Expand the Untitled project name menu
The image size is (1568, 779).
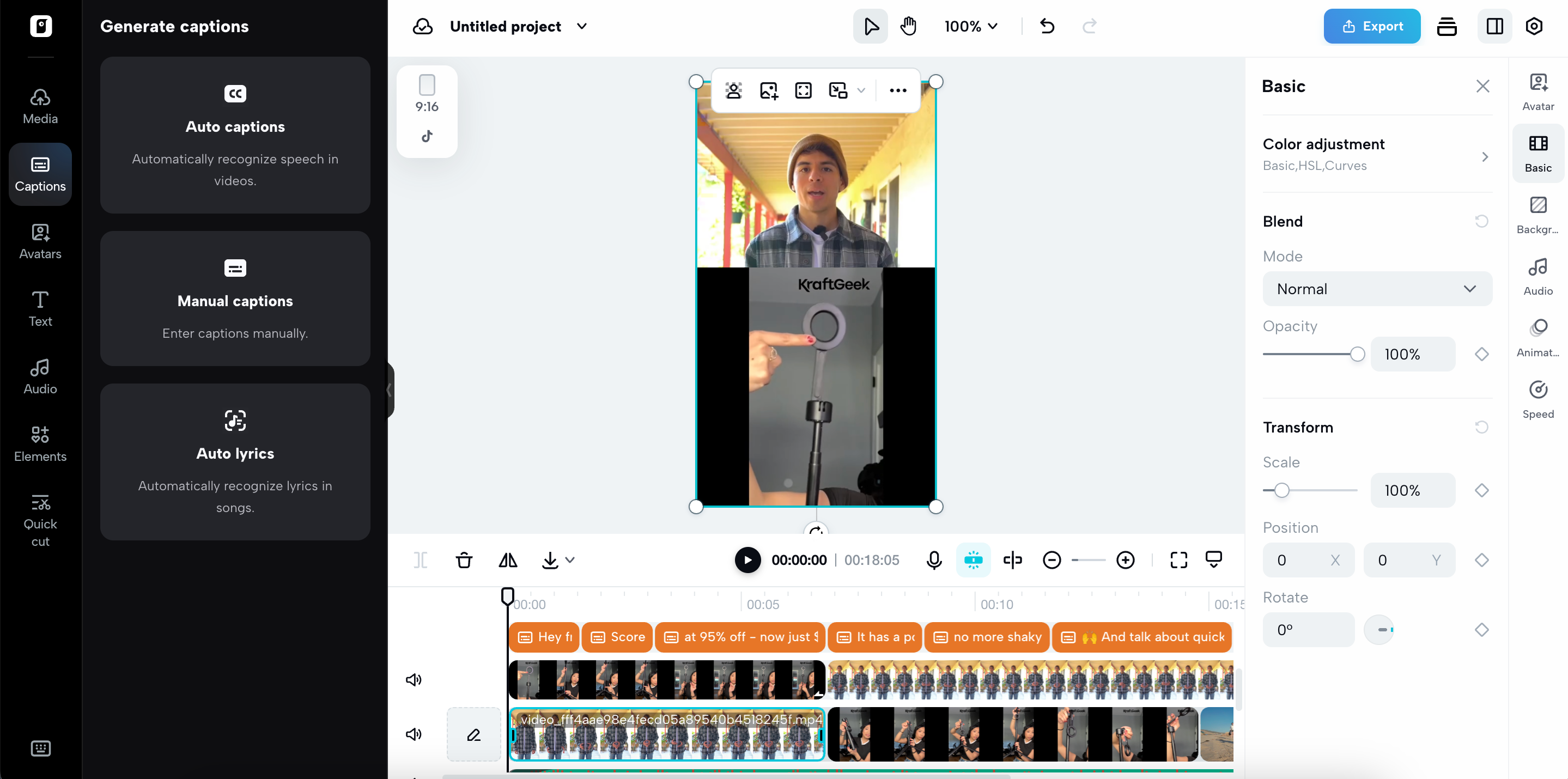click(581, 26)
